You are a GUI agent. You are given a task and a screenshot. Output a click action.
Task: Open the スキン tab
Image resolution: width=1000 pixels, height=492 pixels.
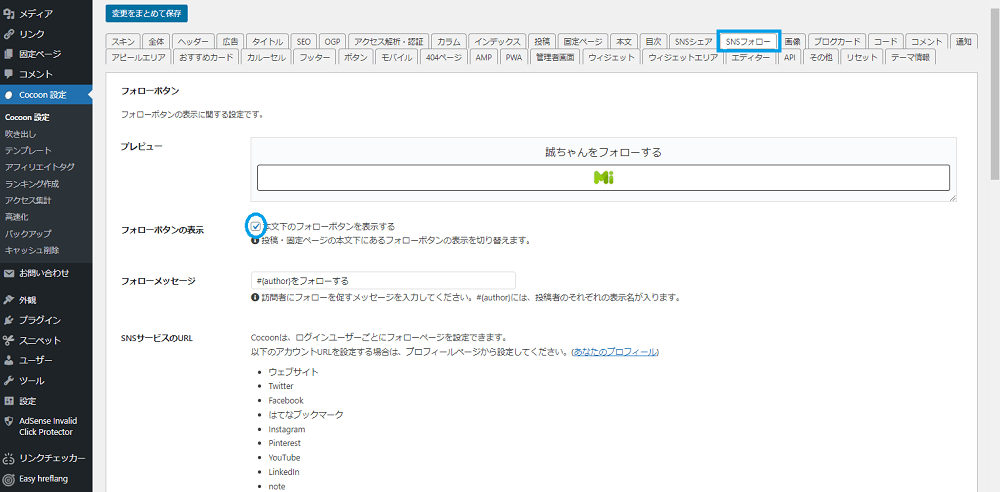[x=123, y=41]
